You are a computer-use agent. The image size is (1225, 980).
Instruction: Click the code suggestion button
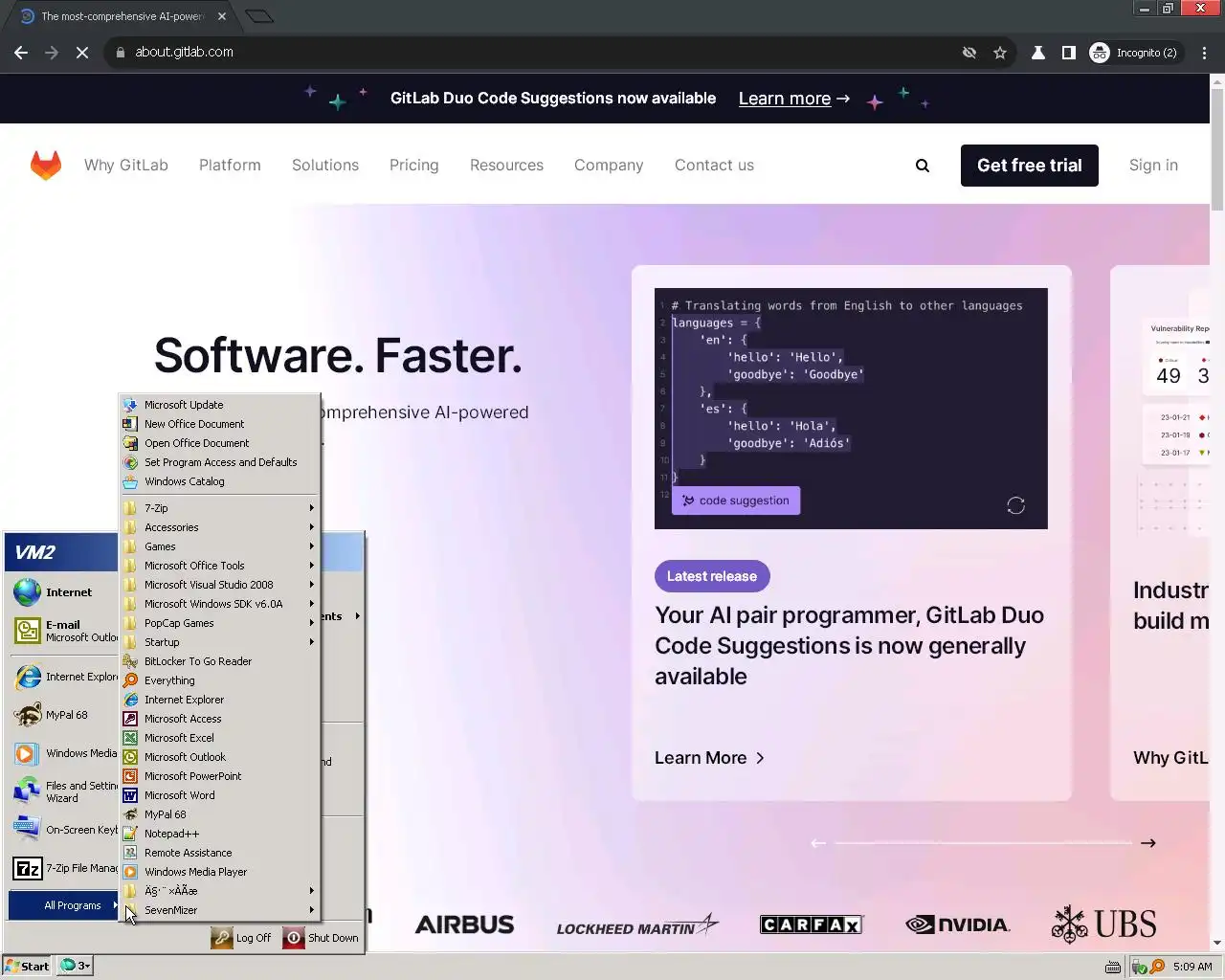tap(736, 501)
